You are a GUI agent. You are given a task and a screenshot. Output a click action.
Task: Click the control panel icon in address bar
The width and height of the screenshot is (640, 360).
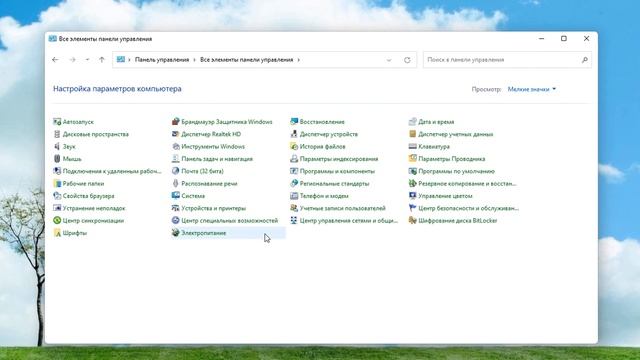(x=121, y=60)
